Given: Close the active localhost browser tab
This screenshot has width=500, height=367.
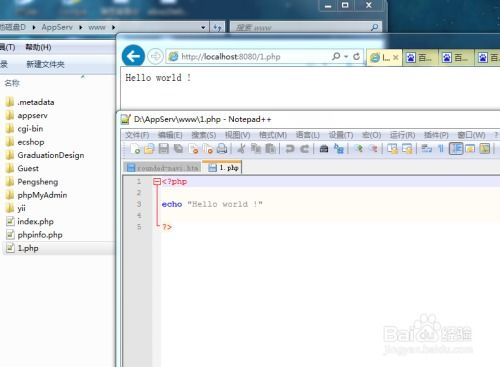Looking at the screenshot, I should tap(396, 58).
